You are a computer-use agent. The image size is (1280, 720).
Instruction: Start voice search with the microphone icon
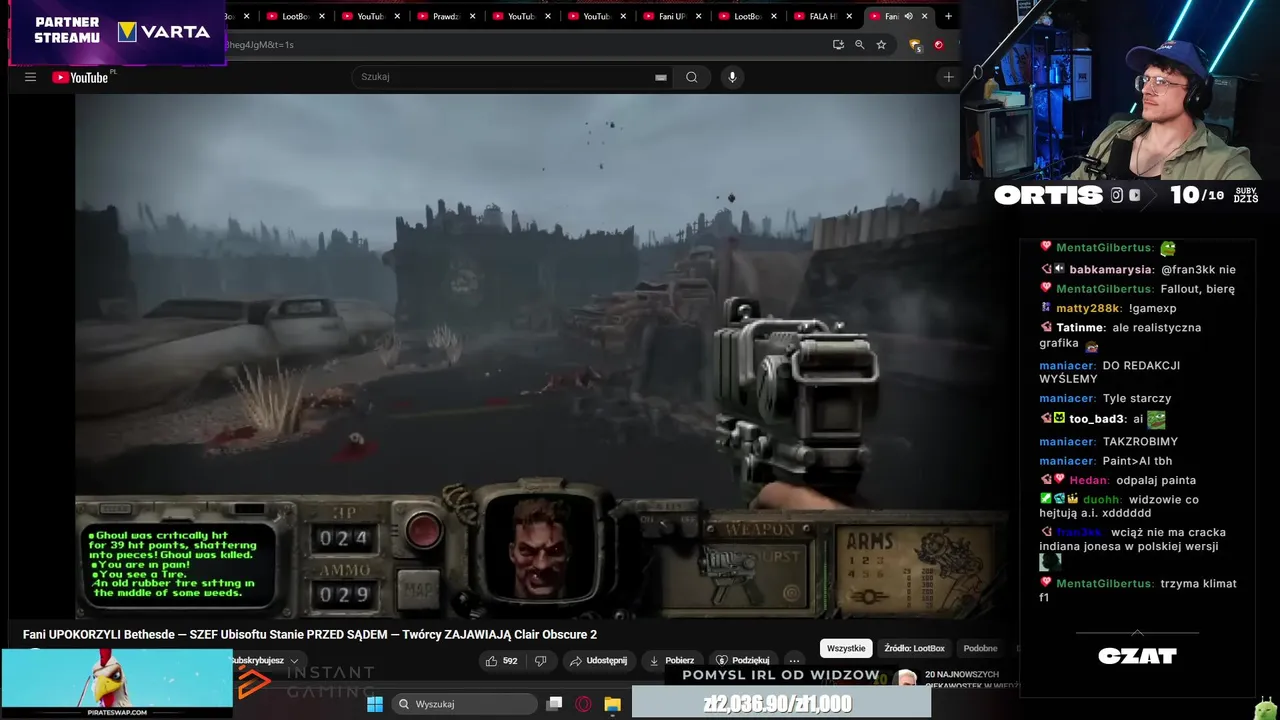pos(732,77)
